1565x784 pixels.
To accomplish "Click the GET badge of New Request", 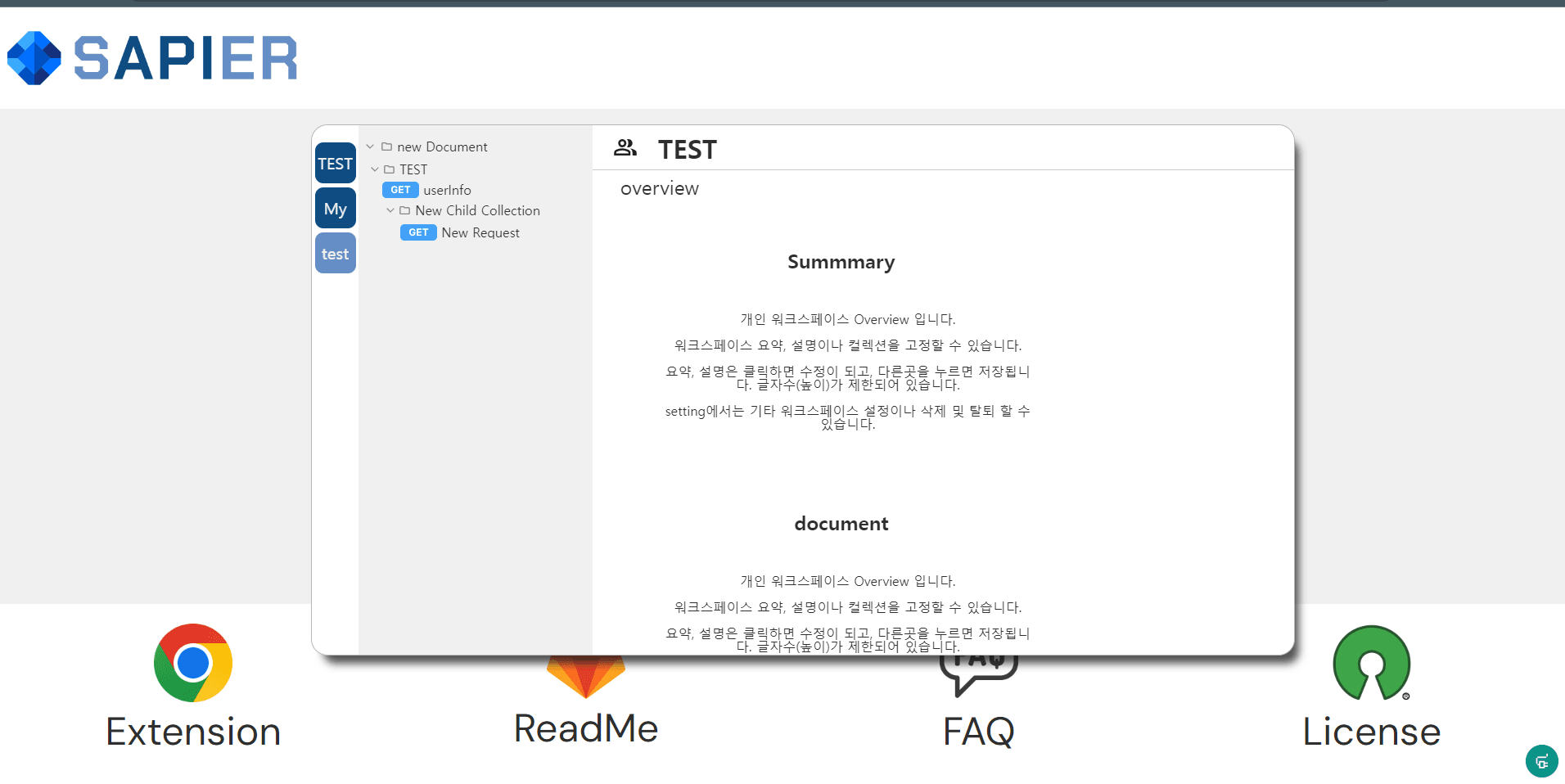I will tap(418, 232).
